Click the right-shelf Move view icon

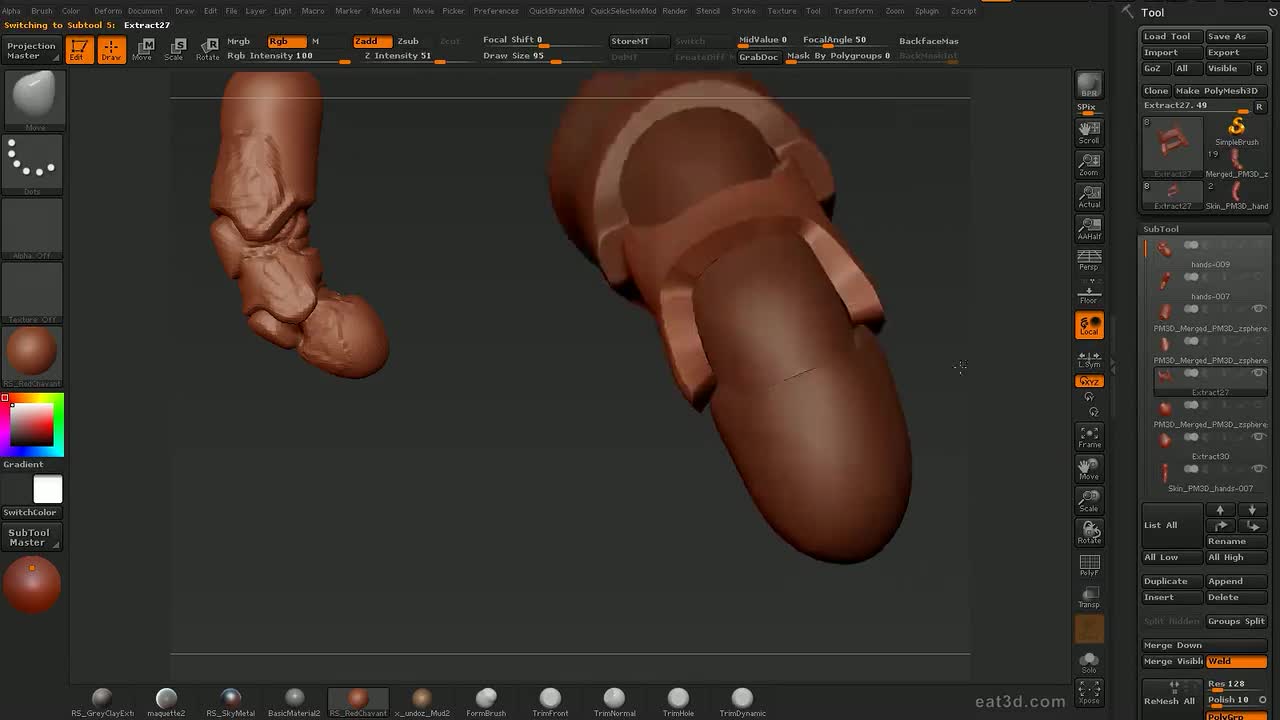(x=1089, y=469)
